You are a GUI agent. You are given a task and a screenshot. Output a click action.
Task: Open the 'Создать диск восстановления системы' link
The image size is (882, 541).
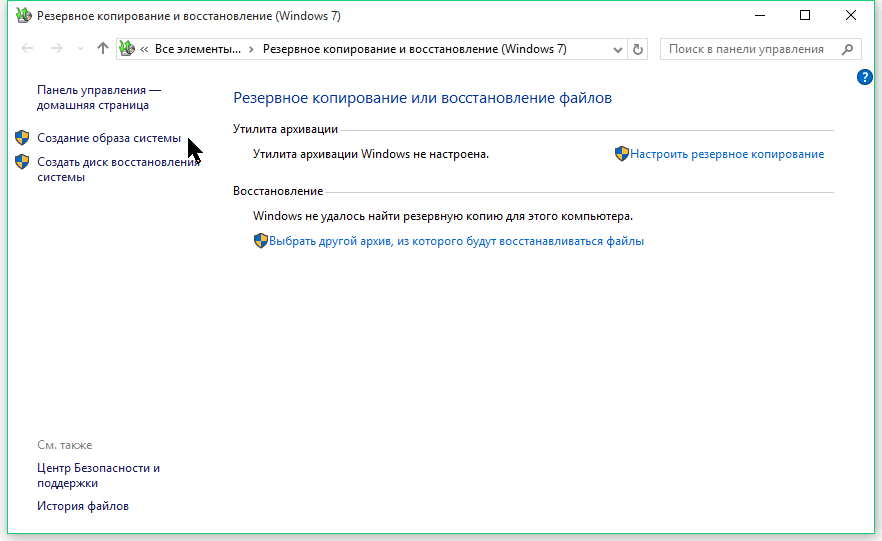pos(118,169)
